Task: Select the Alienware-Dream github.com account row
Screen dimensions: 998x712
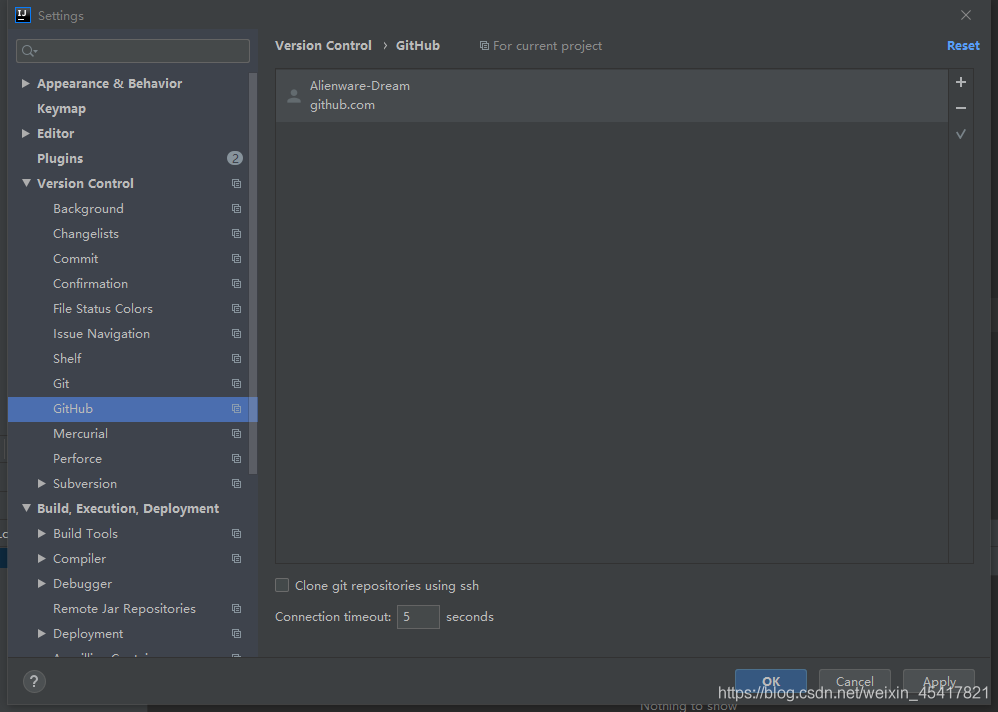Action: tap(612, 95)
